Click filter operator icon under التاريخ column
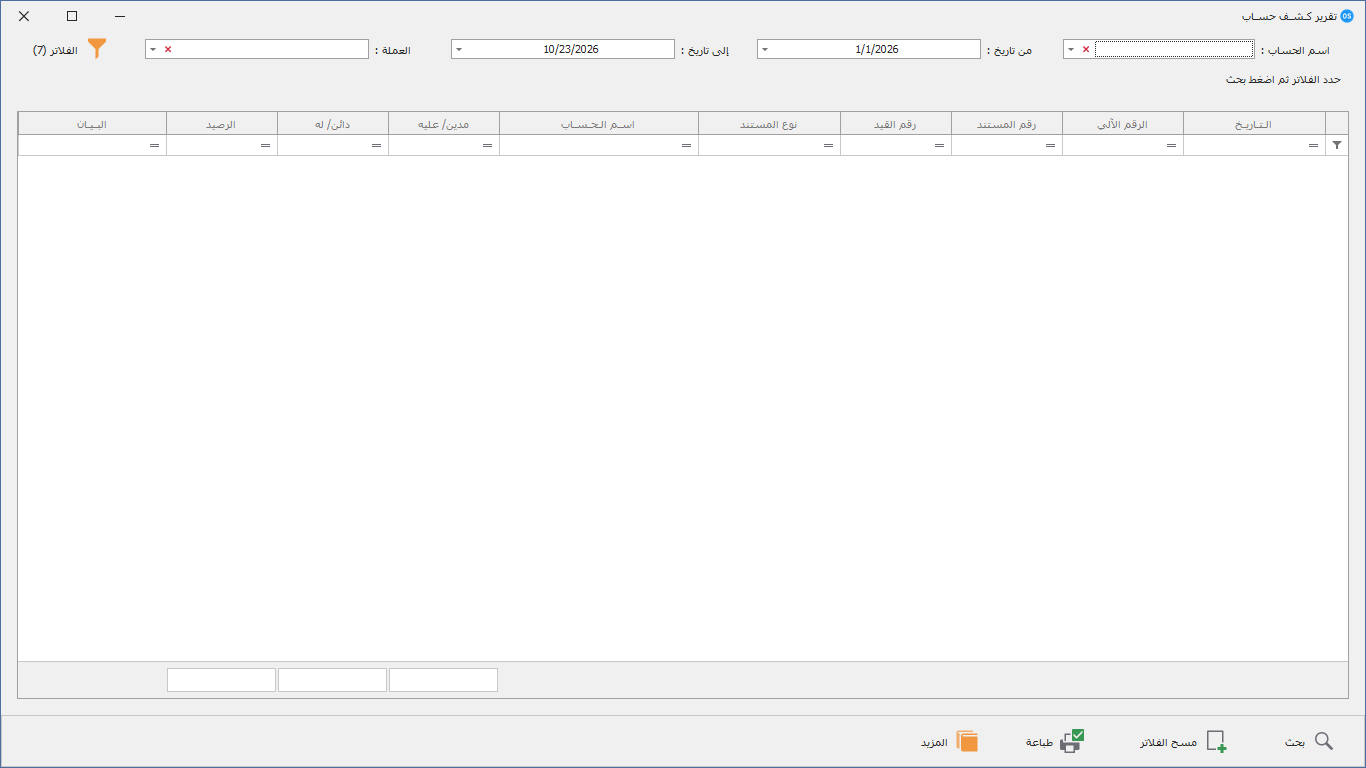Viewport: 1366px width, 768px height. 1313,146
